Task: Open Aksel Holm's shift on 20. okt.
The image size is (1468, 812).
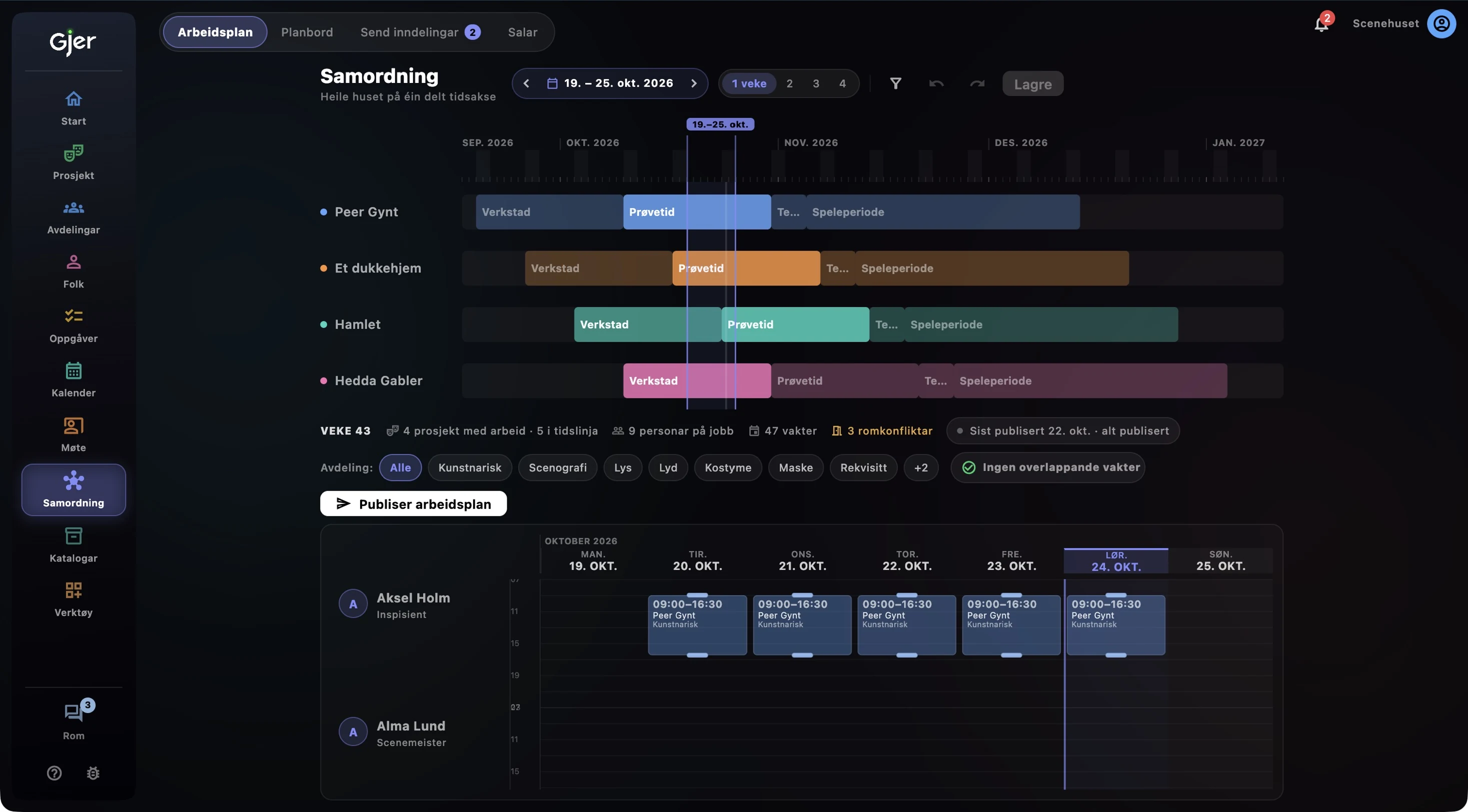Action: click(697, 624)
